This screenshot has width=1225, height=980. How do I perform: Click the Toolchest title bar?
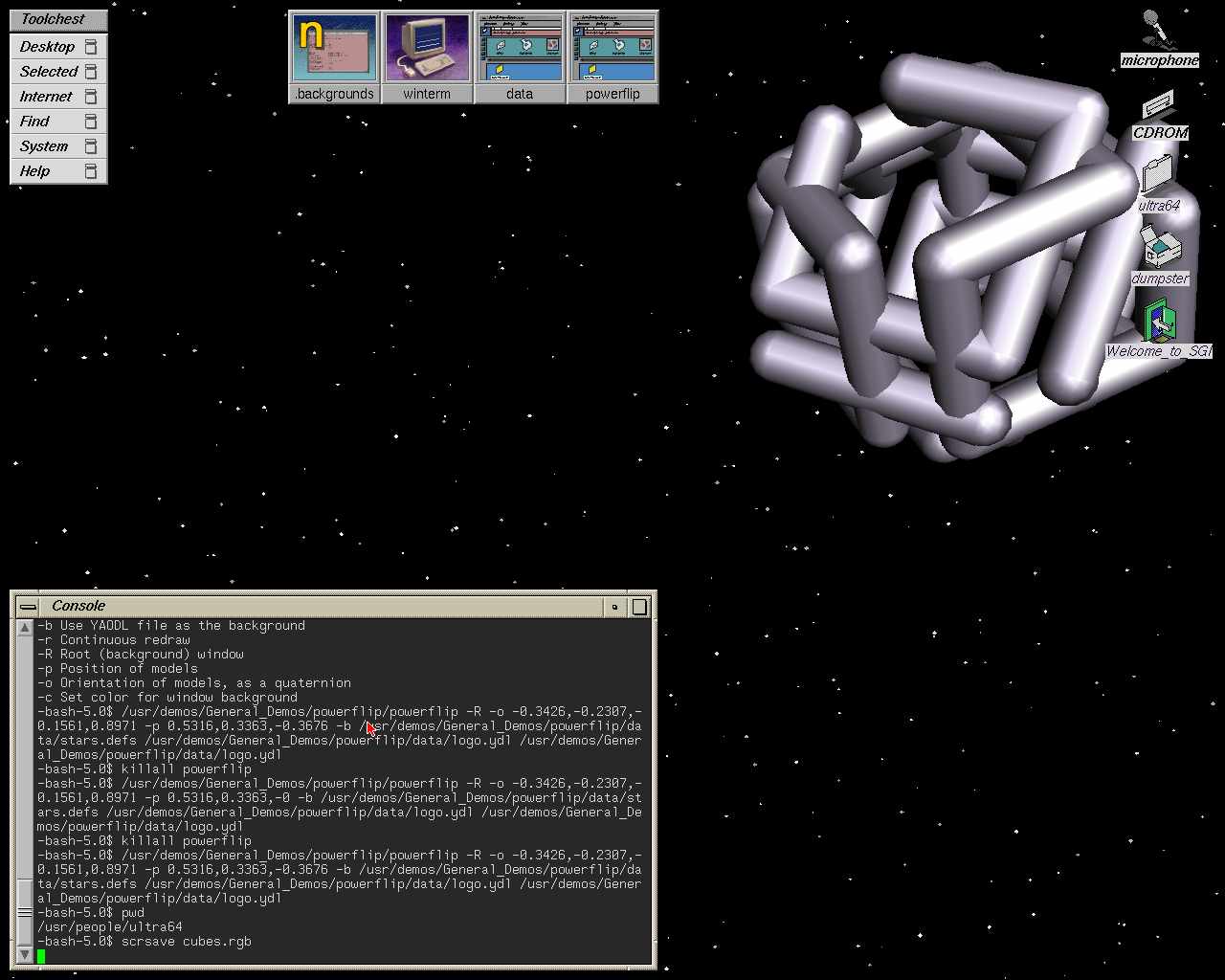tap(58, 19)
